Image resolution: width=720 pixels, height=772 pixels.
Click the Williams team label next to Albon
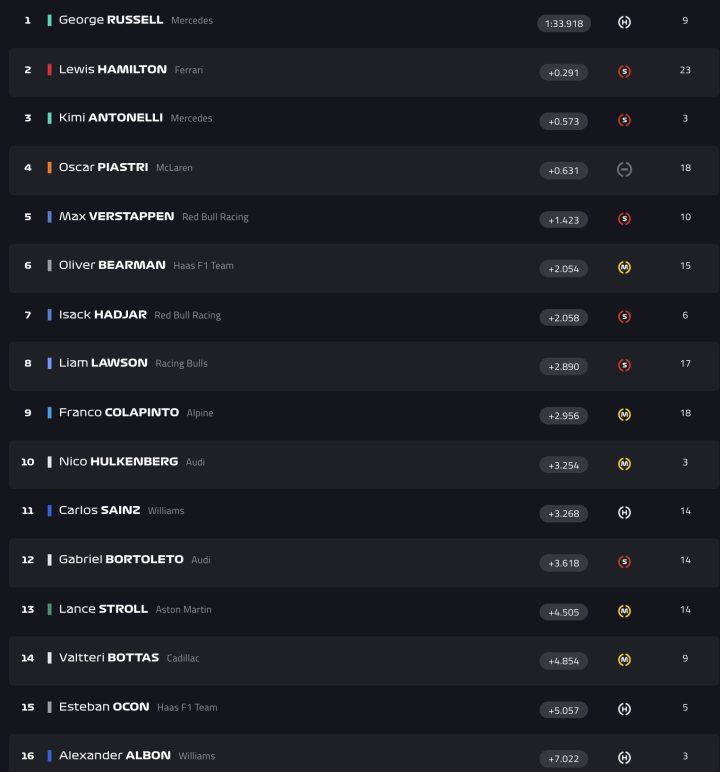coord(197,756)
